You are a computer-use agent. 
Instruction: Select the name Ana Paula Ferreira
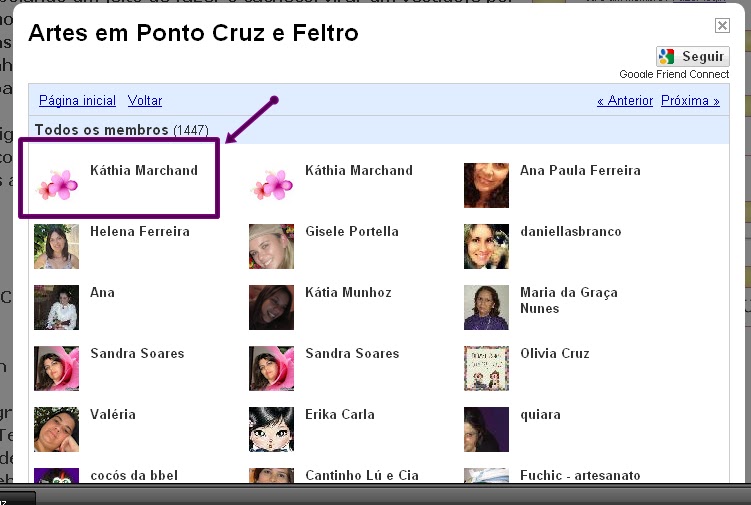click(x=580, y=171)
